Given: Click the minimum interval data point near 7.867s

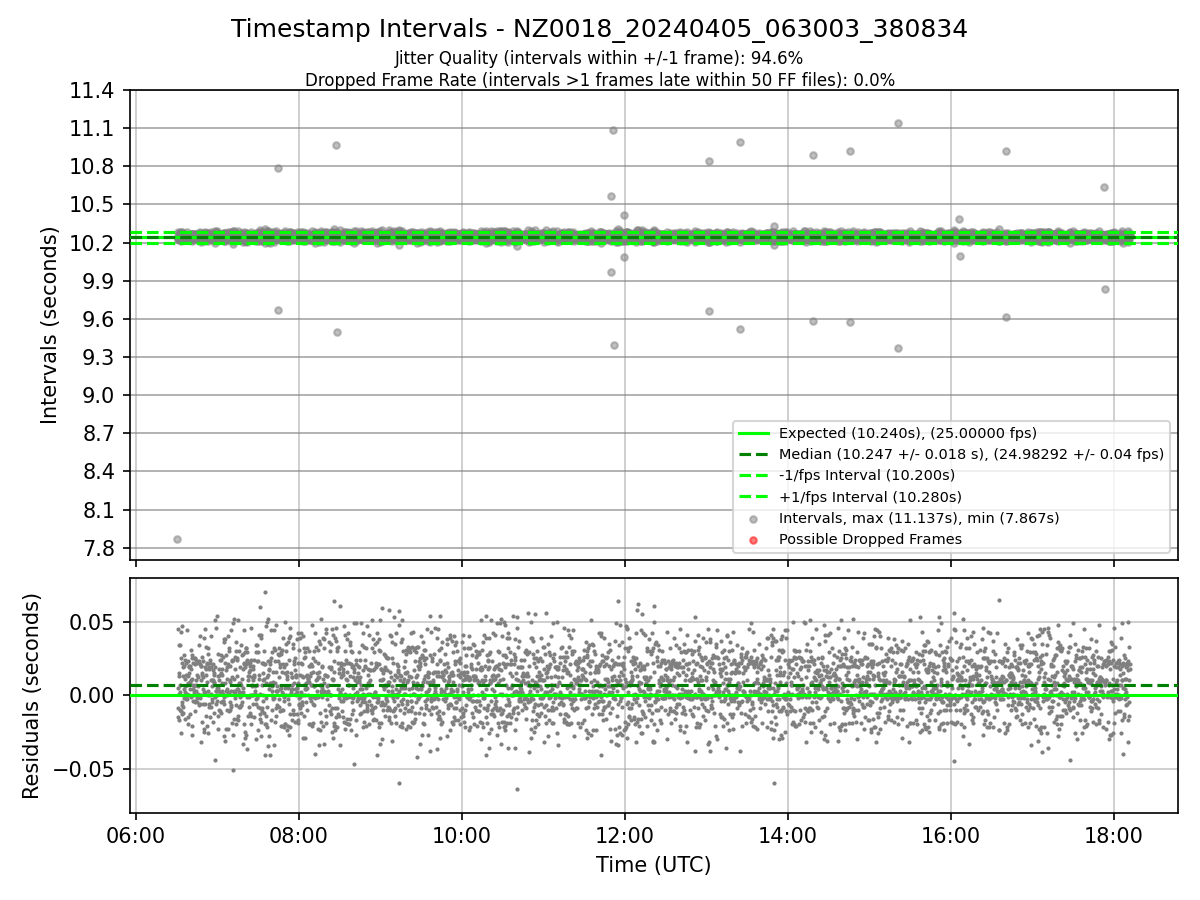Looking at the screenshot, I should (x=177, y=539).
